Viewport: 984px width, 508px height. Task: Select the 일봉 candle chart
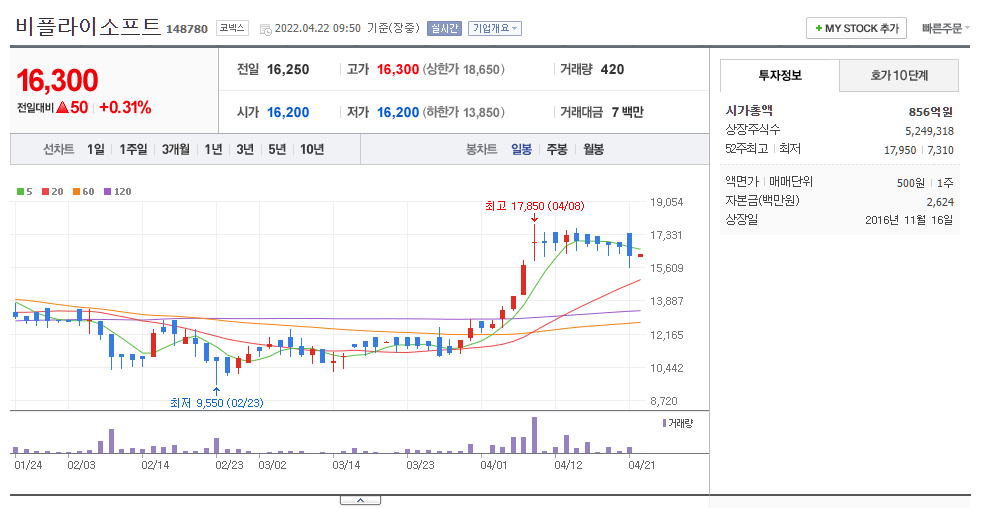[521, 149]
